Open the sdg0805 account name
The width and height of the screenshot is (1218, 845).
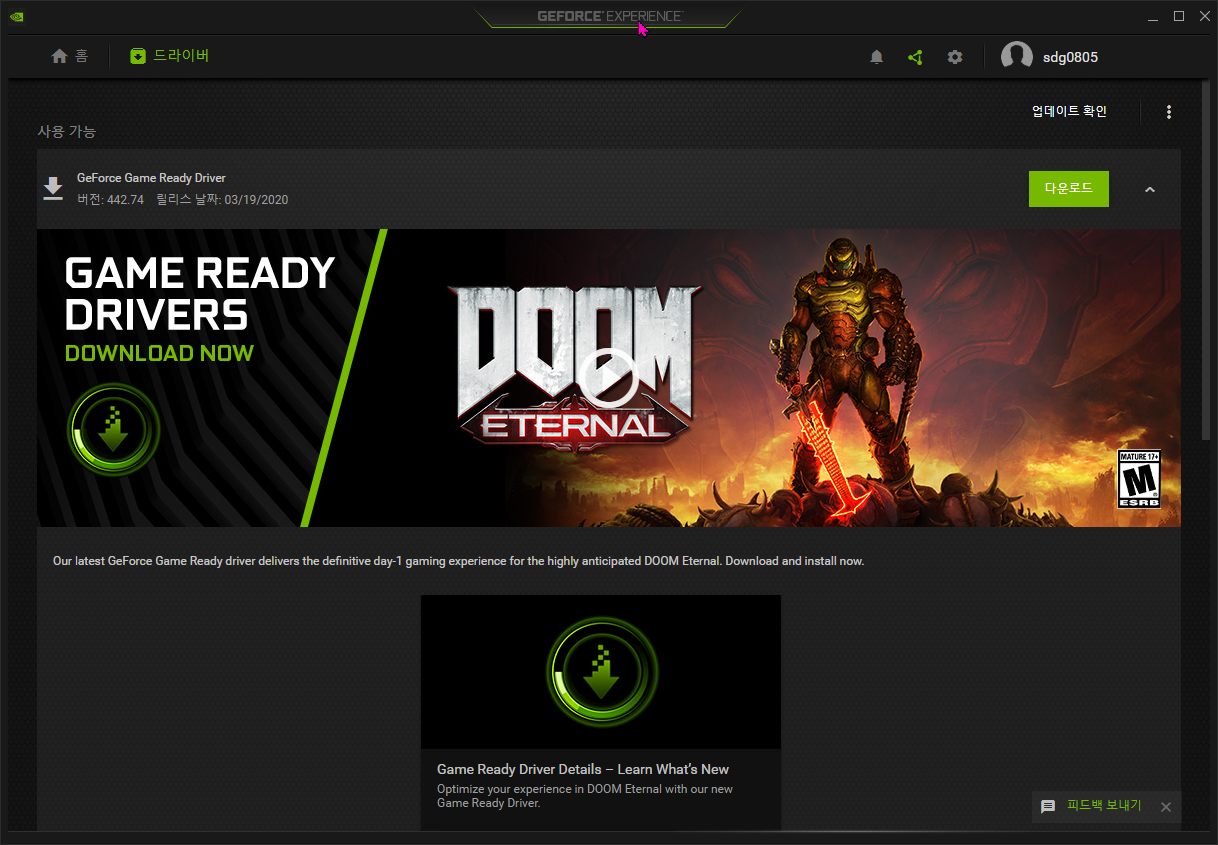1070,57
